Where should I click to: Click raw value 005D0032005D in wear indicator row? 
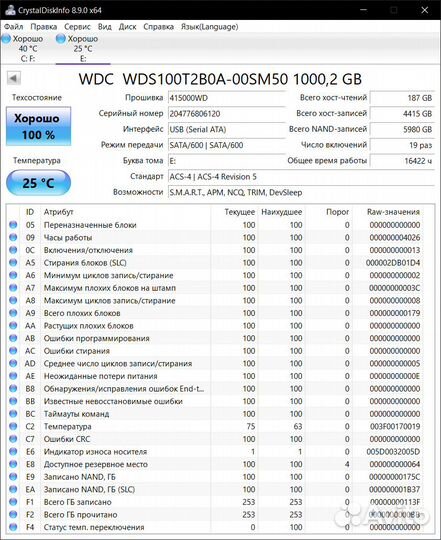393,451
